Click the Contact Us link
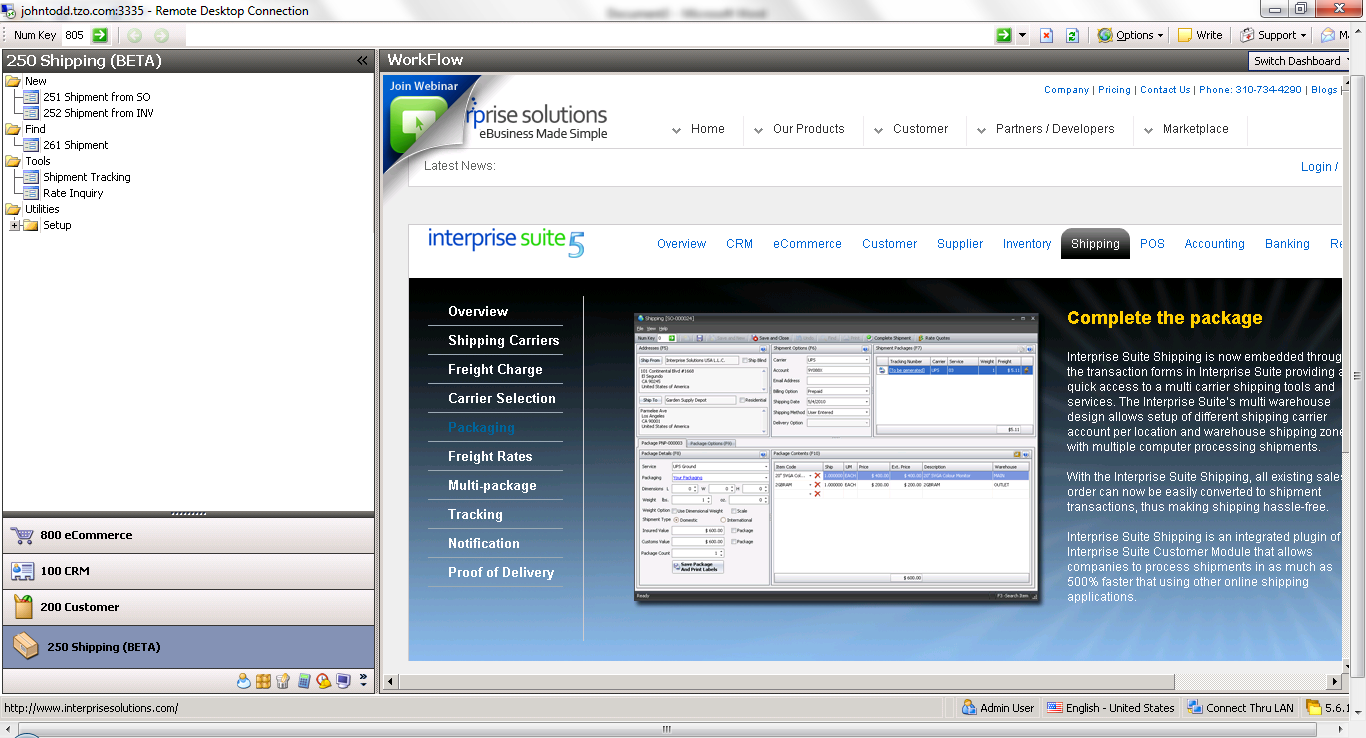This screenshot has width=1366, height=738. 1165,90
